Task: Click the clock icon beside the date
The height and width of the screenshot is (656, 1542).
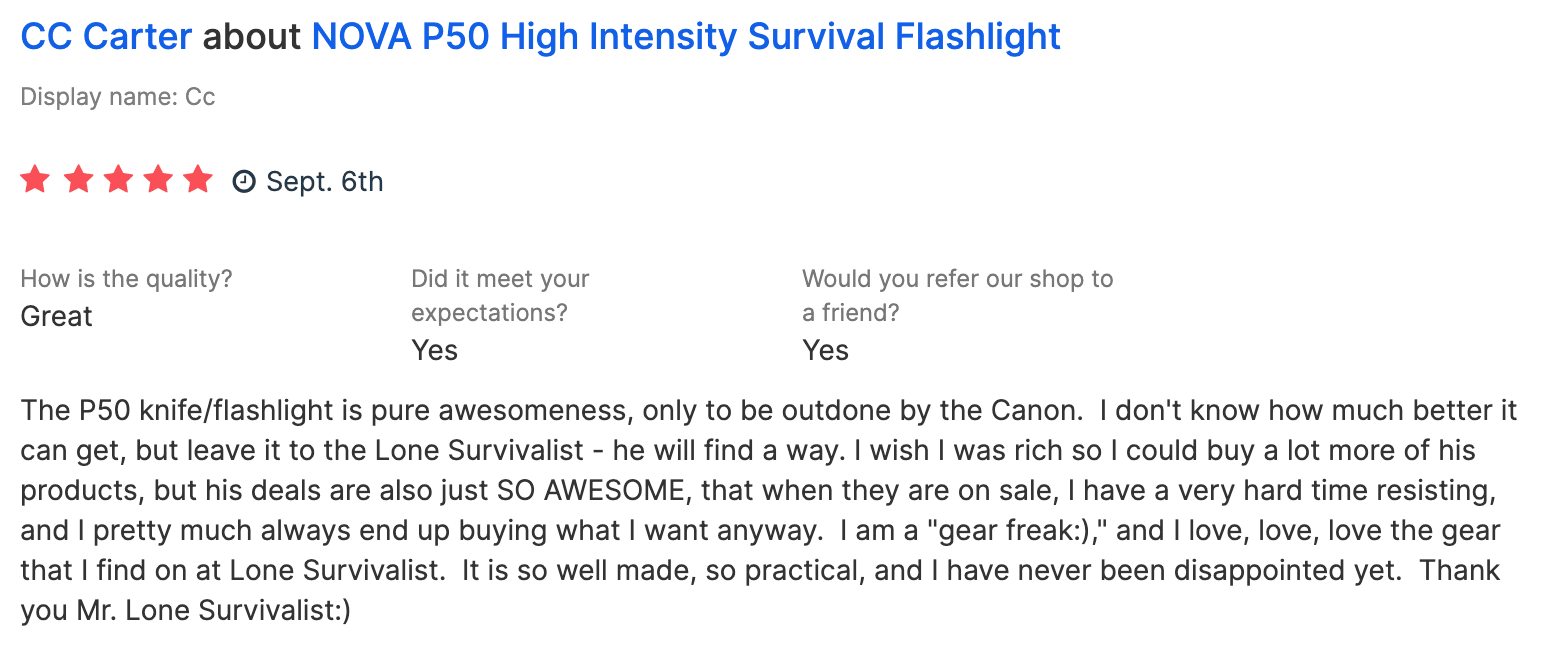Action: [243, 182]
